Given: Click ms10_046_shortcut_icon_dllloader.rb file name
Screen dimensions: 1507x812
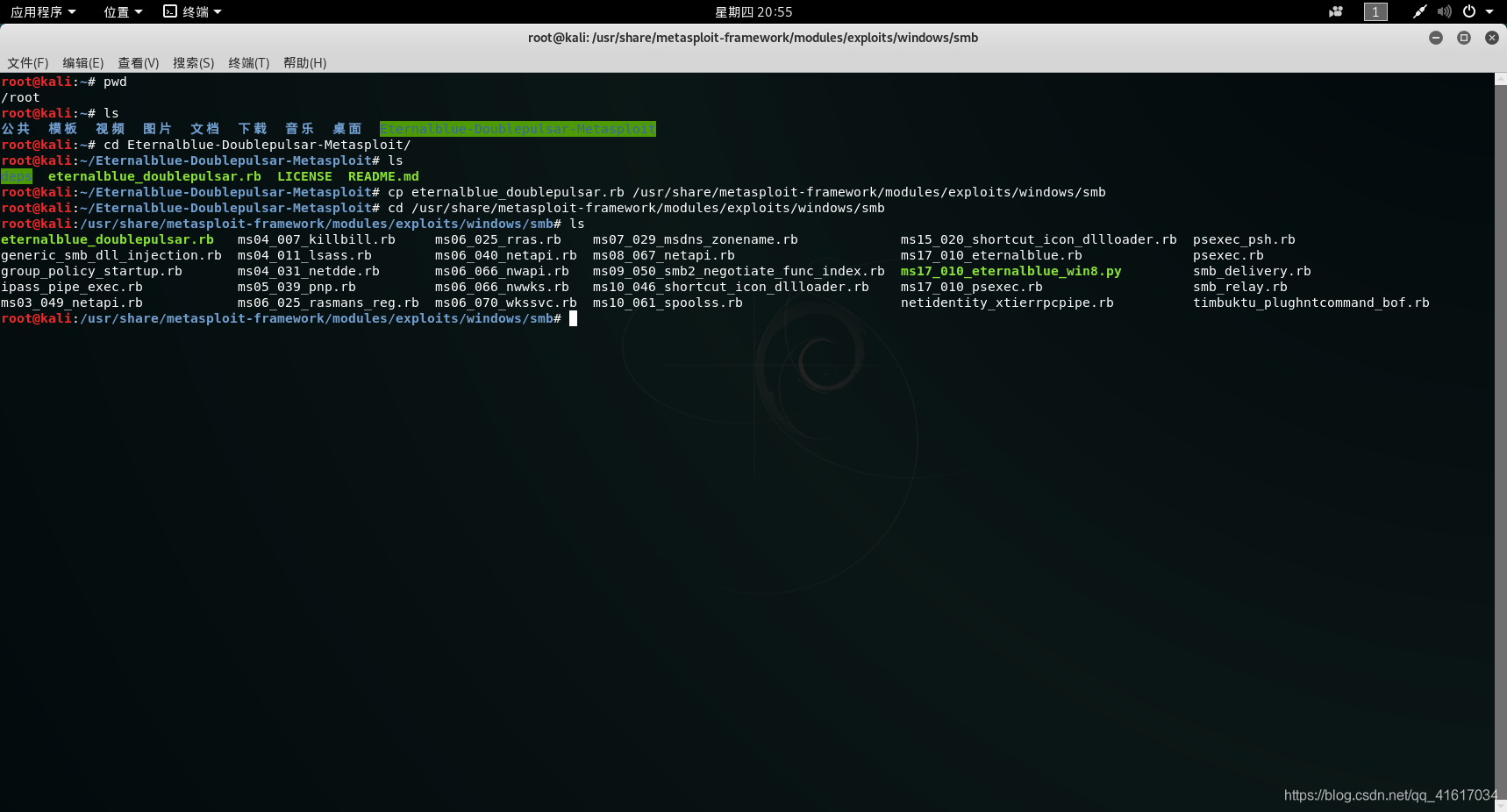Looking at the screenshot, I should [x=731, y=287].
